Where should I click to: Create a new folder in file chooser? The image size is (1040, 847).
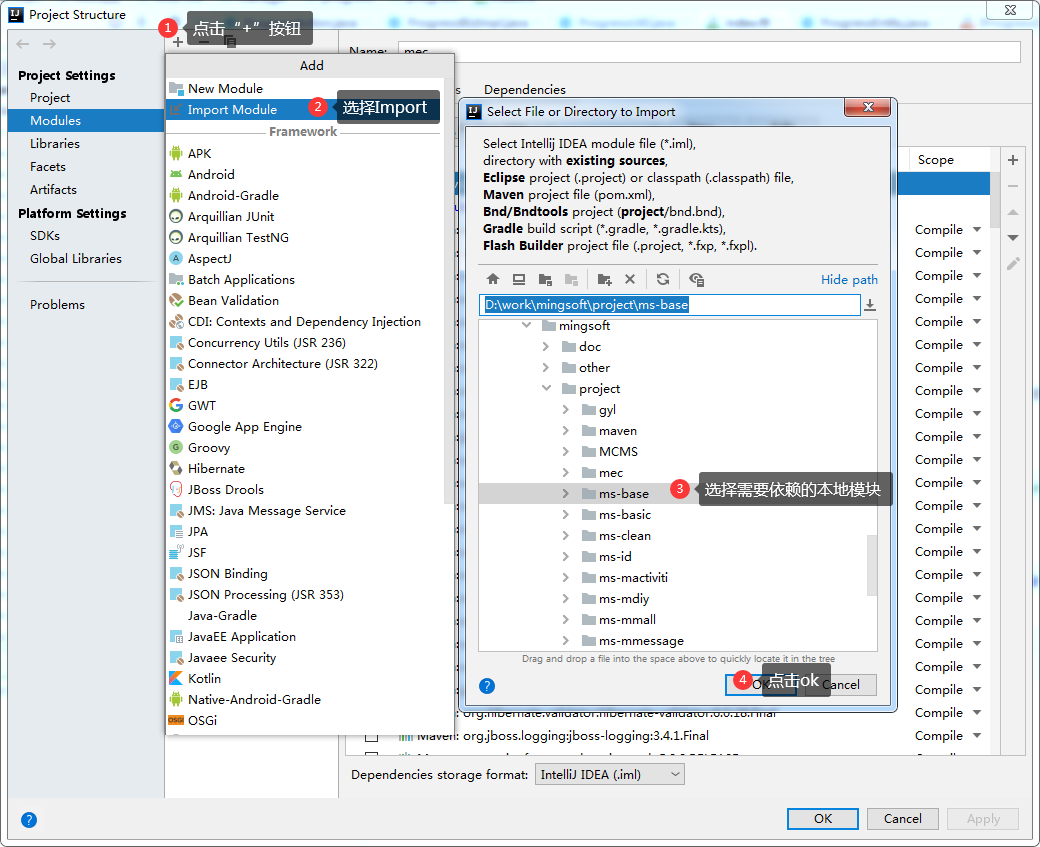click(604, 279)
